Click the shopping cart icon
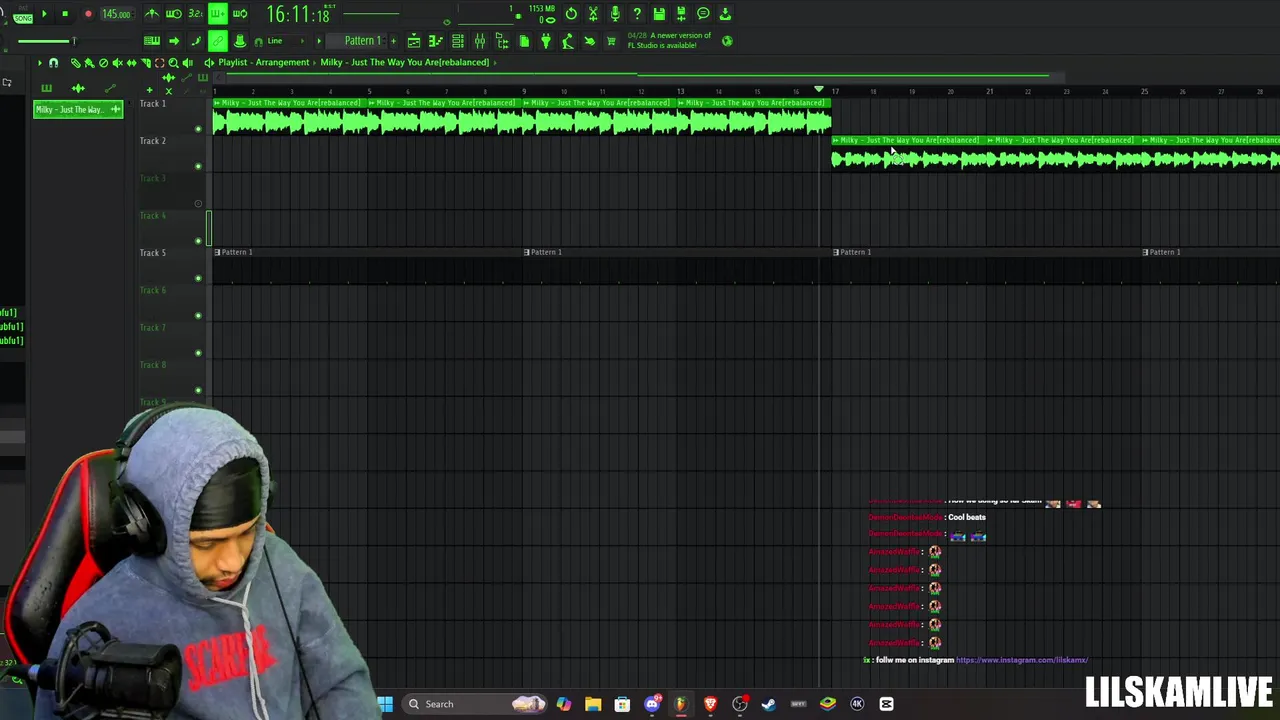This screenshot has height=720, width=1280. coord(611,41)
